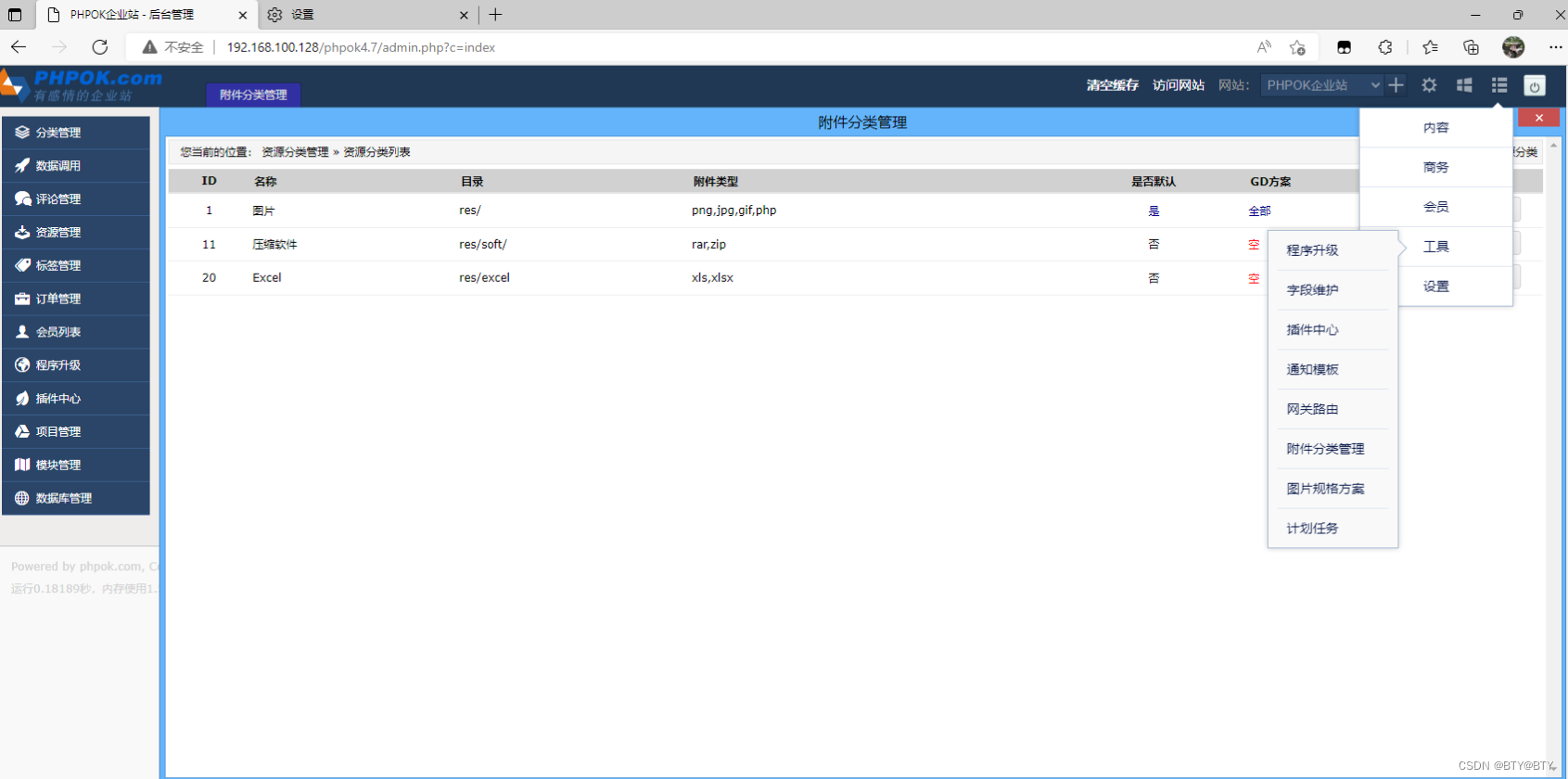The height and width of the screenshot is (779, 1568).
Task: Switch to the 设置 browser tab
Action: [x=366, y=15]
